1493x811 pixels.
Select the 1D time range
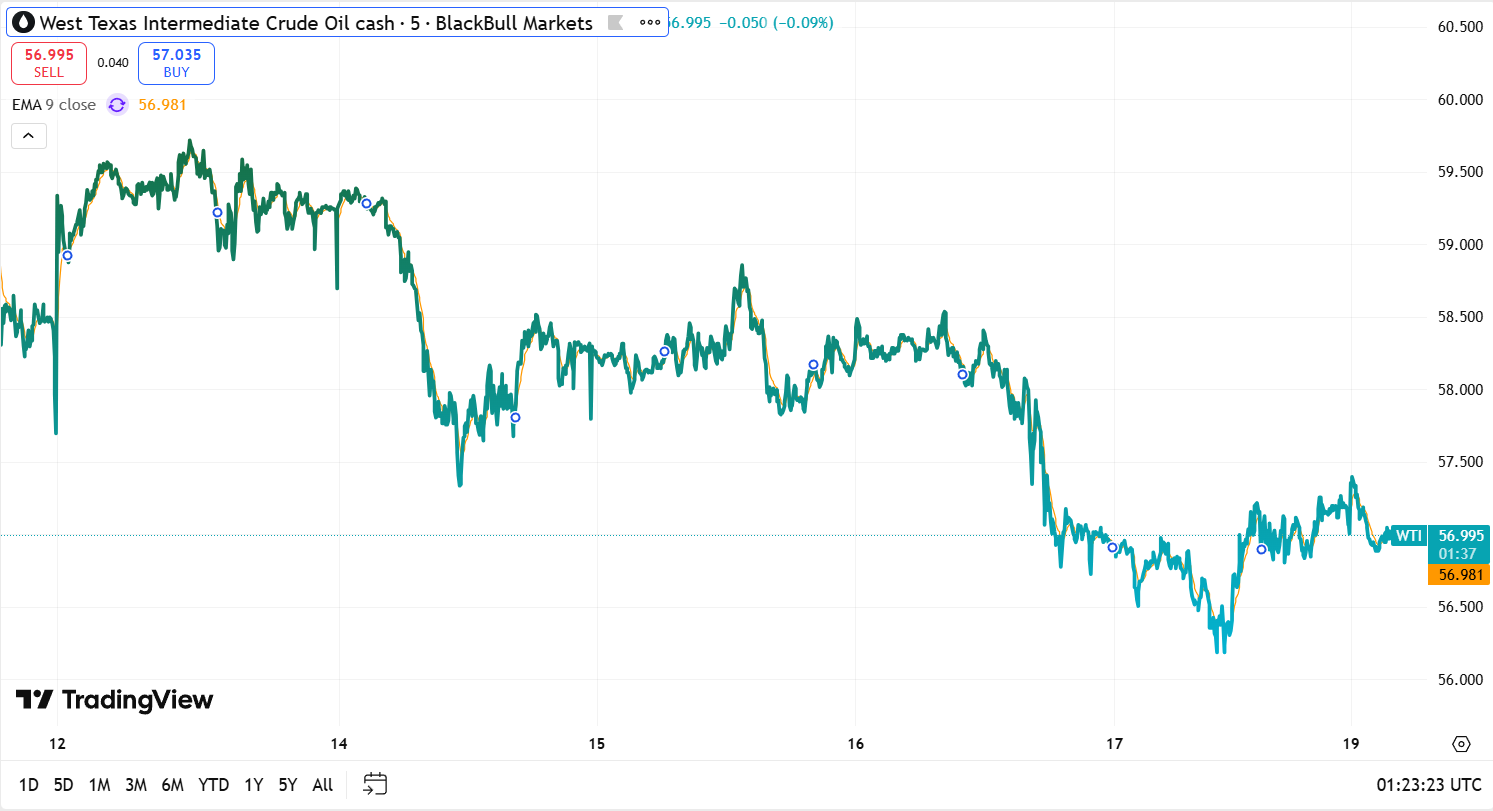(29, 785)
